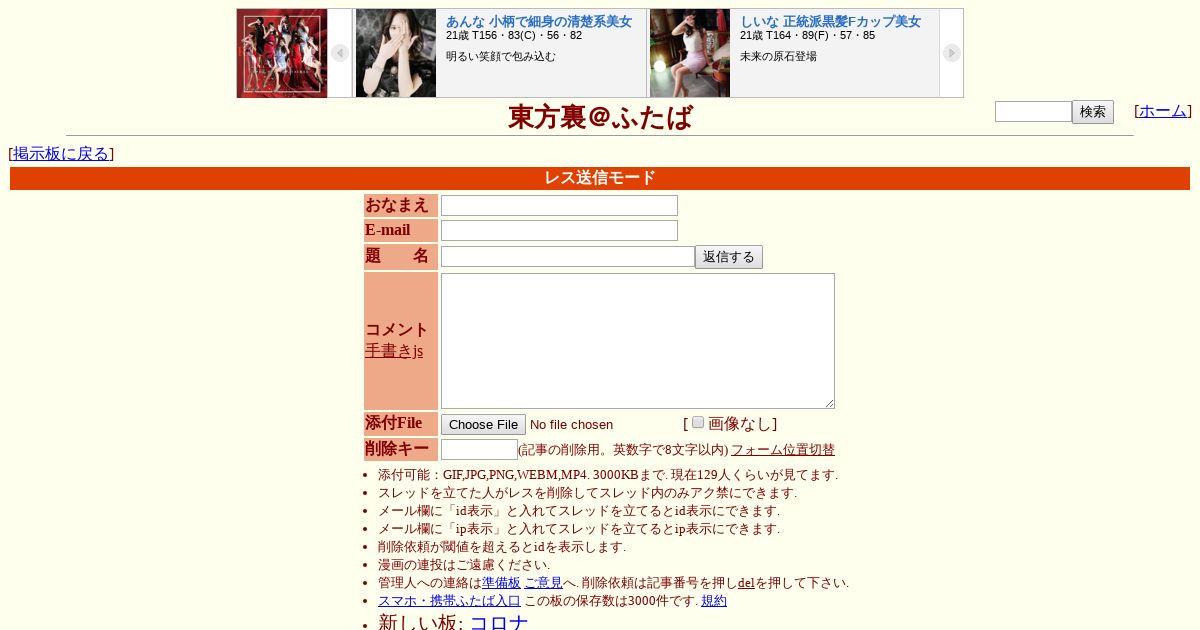Click the No file chosen text

(x=571, y=425)
